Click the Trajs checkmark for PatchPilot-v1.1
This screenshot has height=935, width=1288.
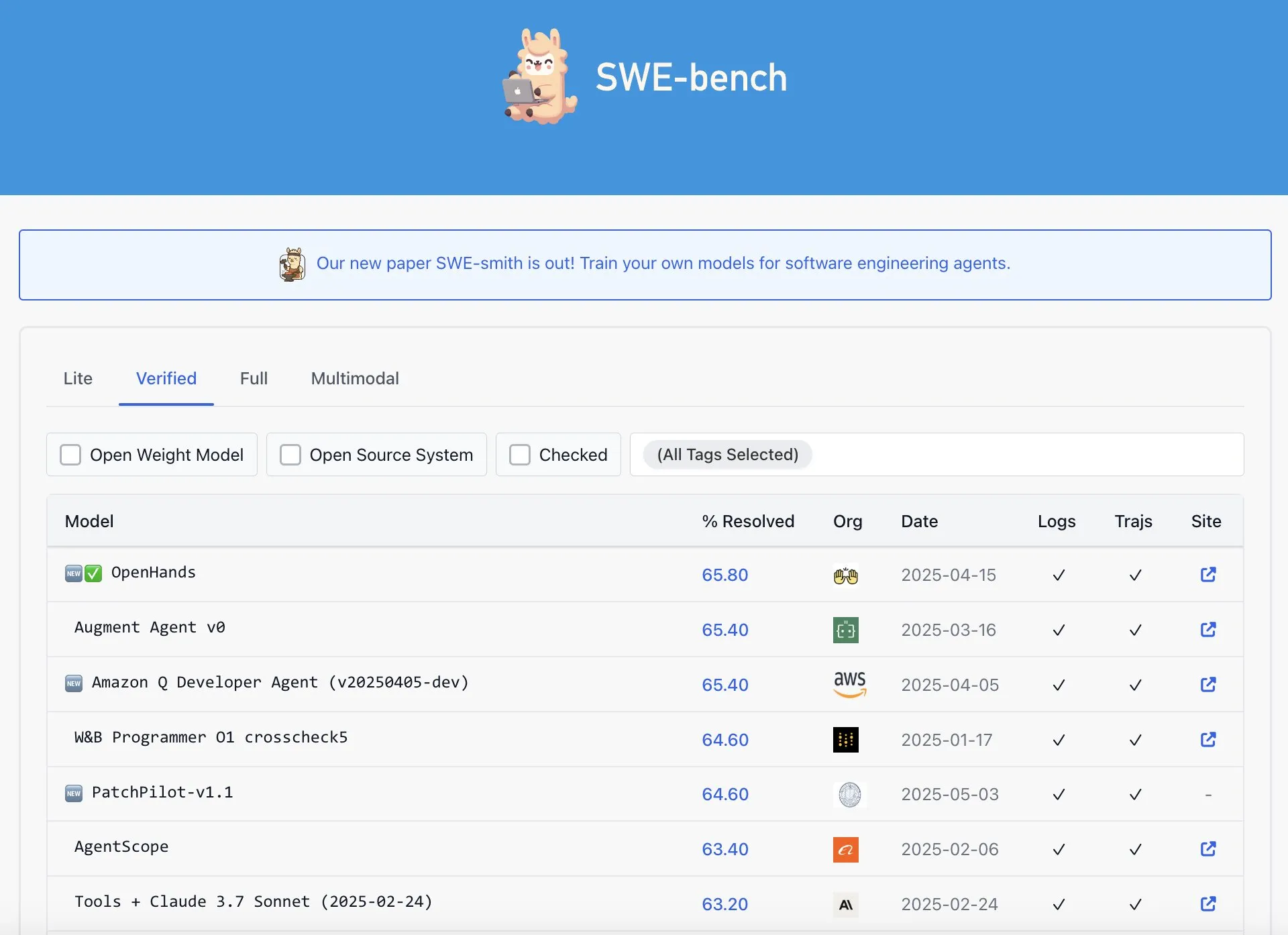[1135, 795]
